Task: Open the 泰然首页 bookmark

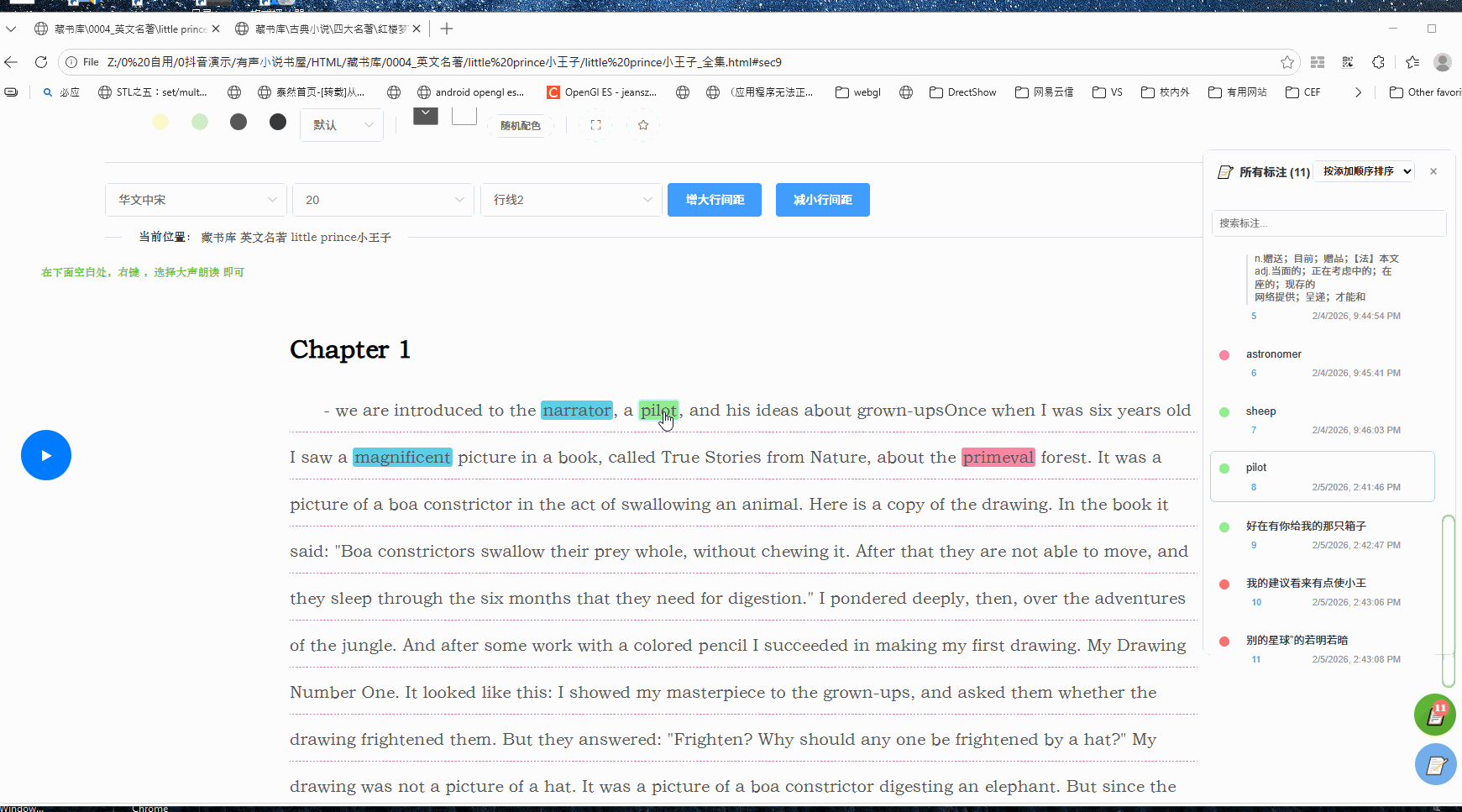Action: click(312, 92)
